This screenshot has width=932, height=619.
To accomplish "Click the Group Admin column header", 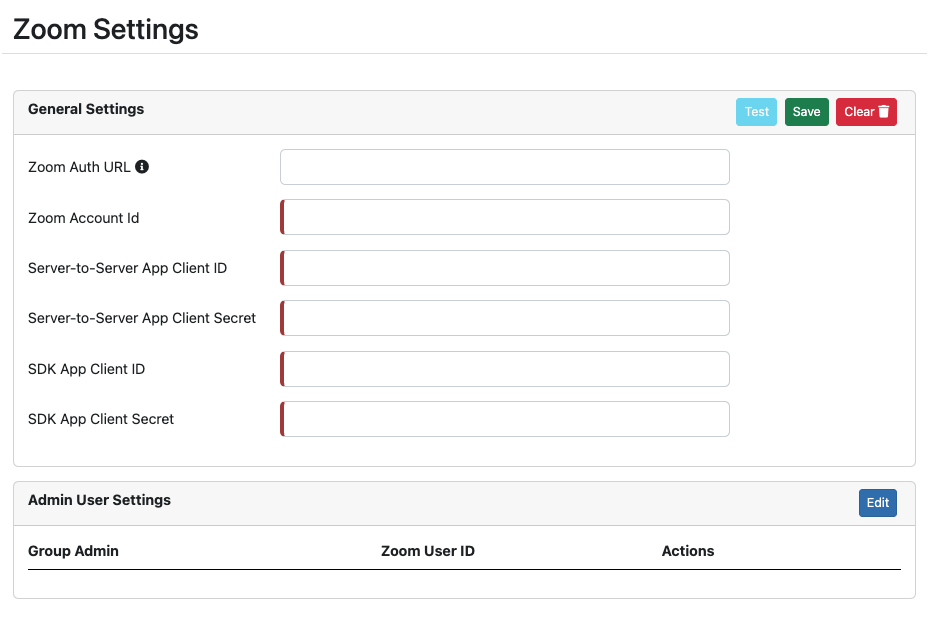I will coord(73,551).
